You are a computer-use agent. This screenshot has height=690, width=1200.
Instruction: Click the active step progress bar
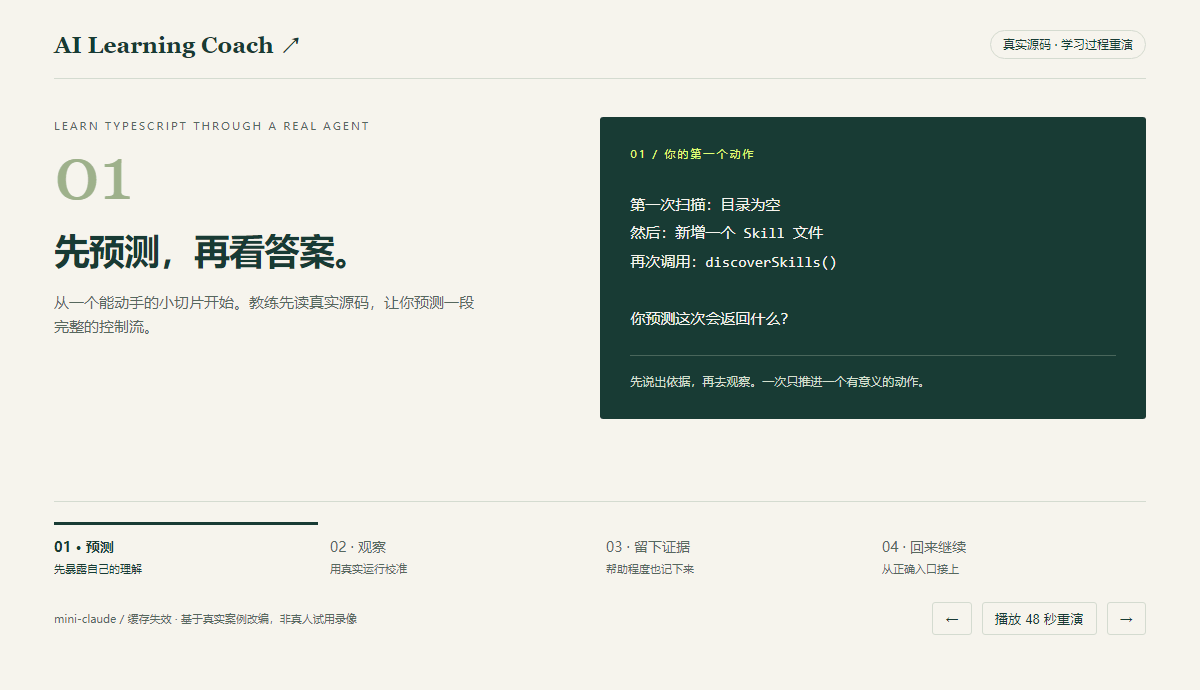186,523
